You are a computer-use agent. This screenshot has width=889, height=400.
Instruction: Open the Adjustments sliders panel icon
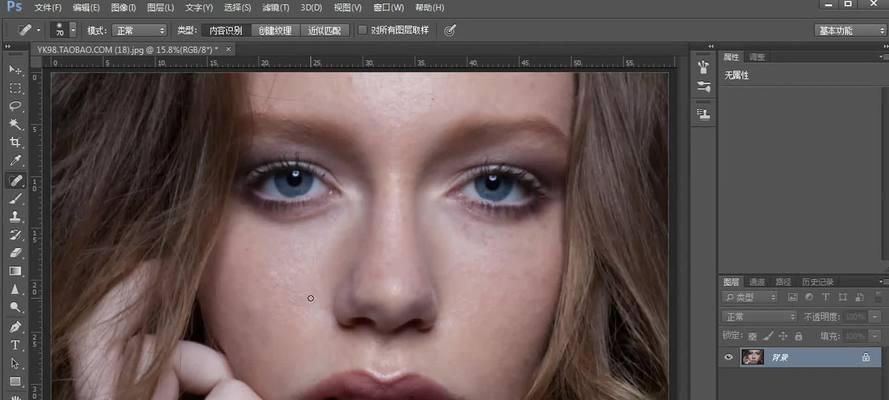click(x=704, y=87)
